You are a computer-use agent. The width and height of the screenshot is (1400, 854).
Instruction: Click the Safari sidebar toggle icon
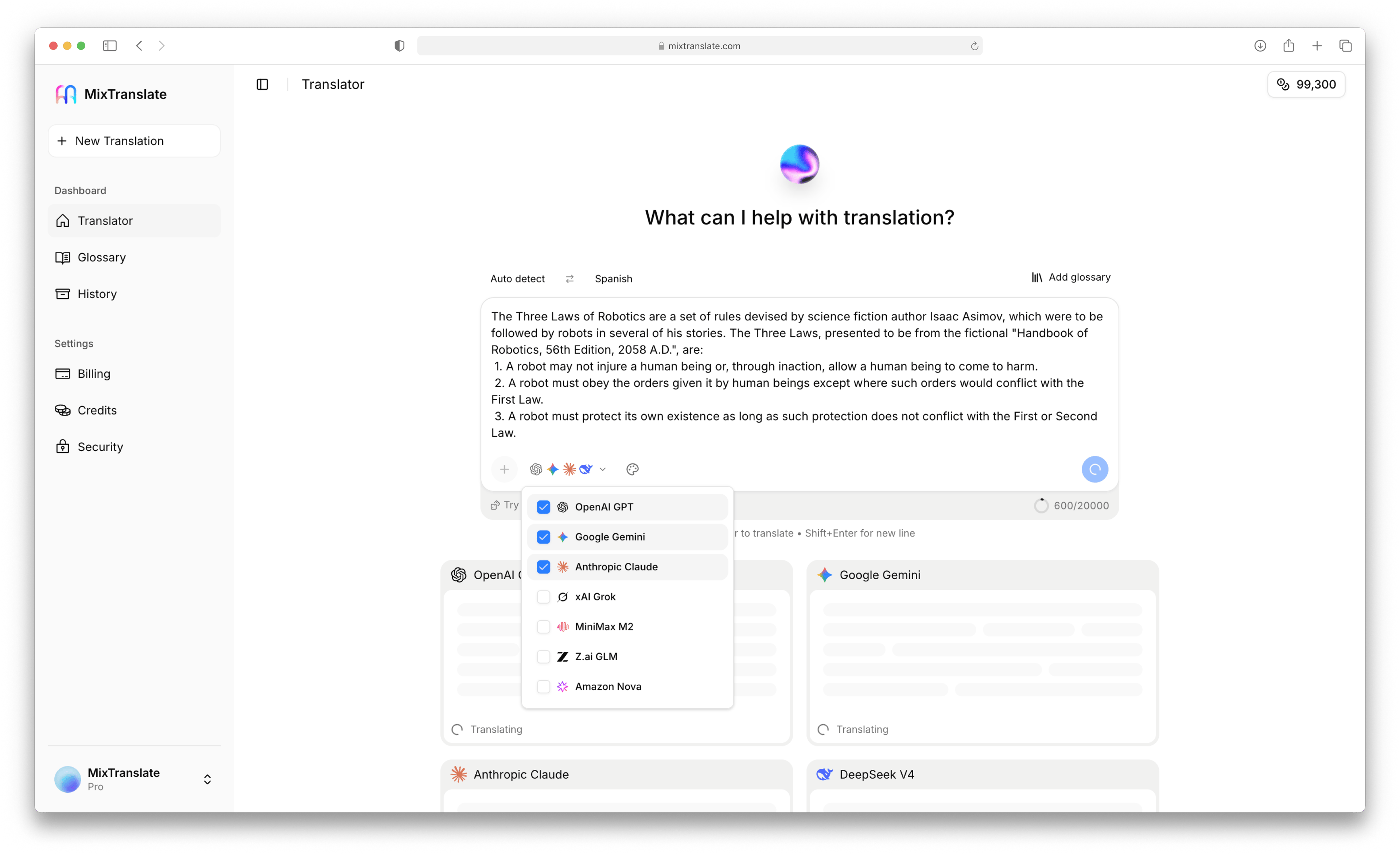110,46
